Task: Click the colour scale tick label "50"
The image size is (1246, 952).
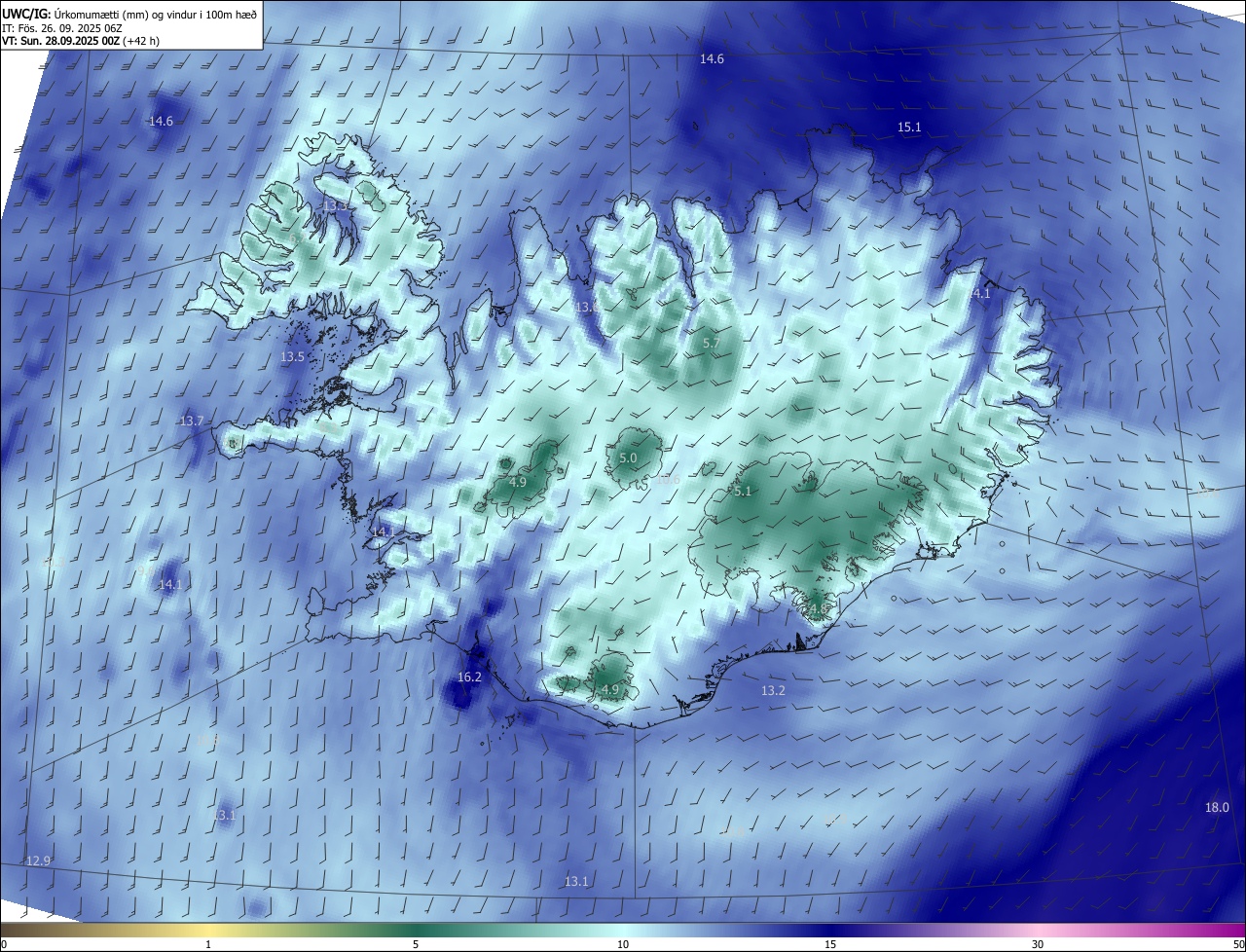Action: (1238, 944)
